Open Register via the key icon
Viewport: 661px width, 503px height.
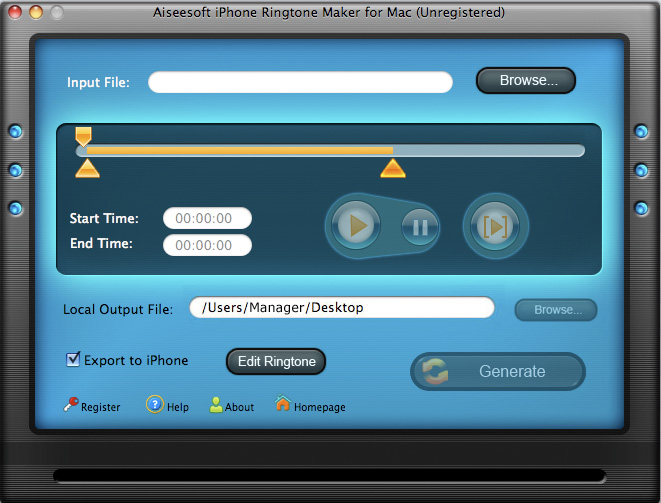pyautogui.click(x=71, y=406)
